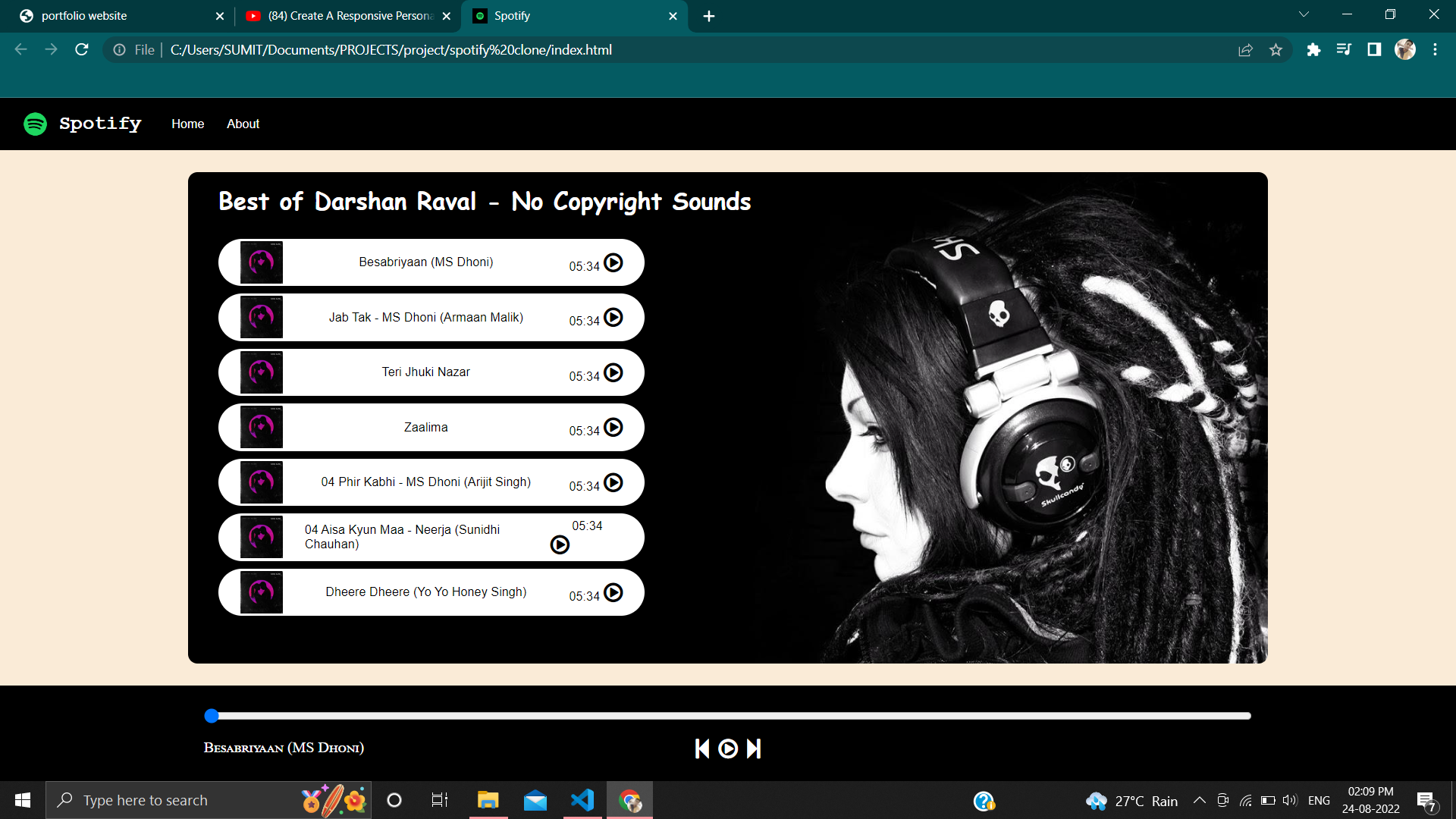Click taskbar search box
The height and width of the screenshot is (819, 1456).
pyautogui.click(x=209, y=800)
